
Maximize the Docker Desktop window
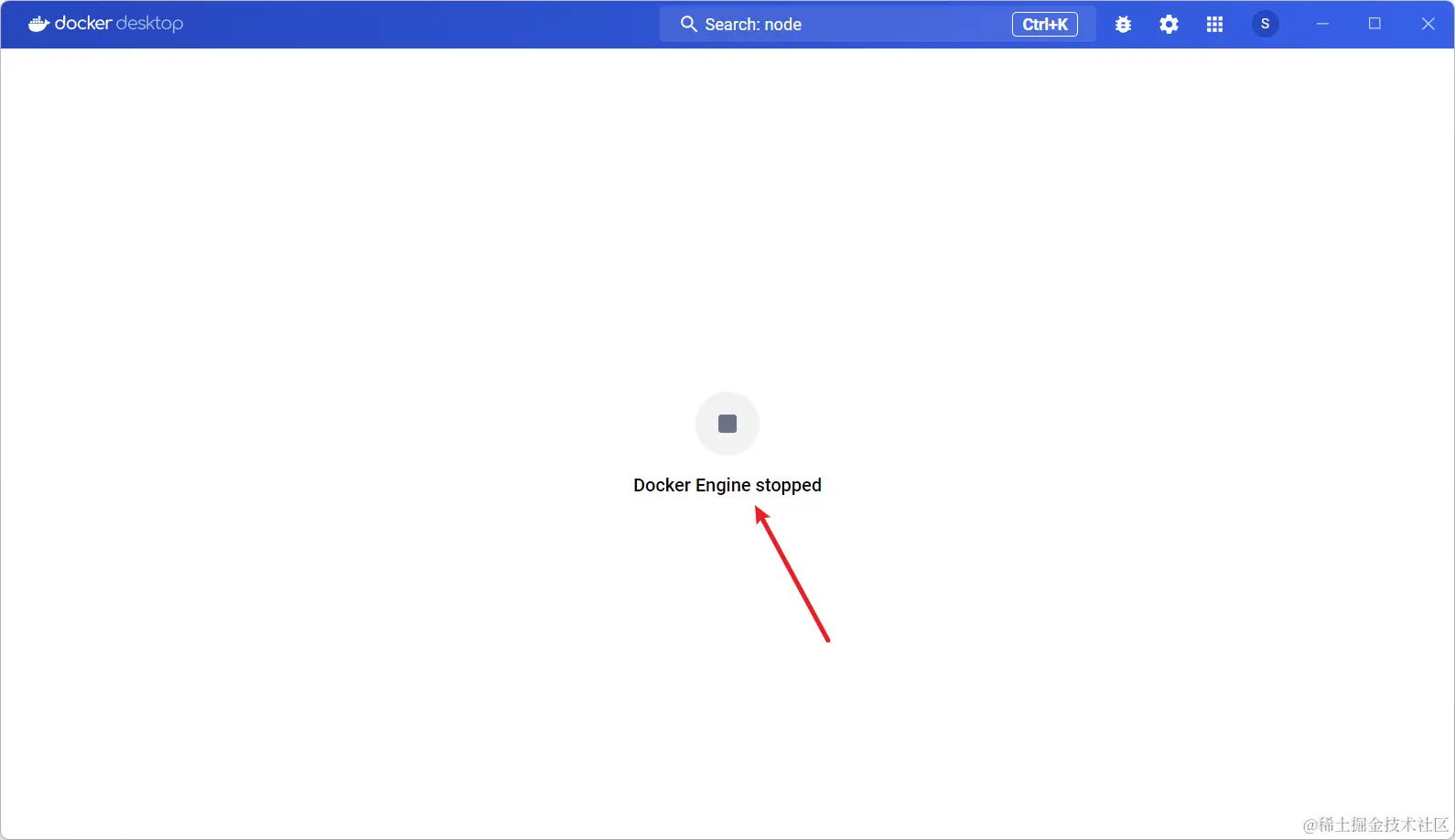tap(1374, 24)
